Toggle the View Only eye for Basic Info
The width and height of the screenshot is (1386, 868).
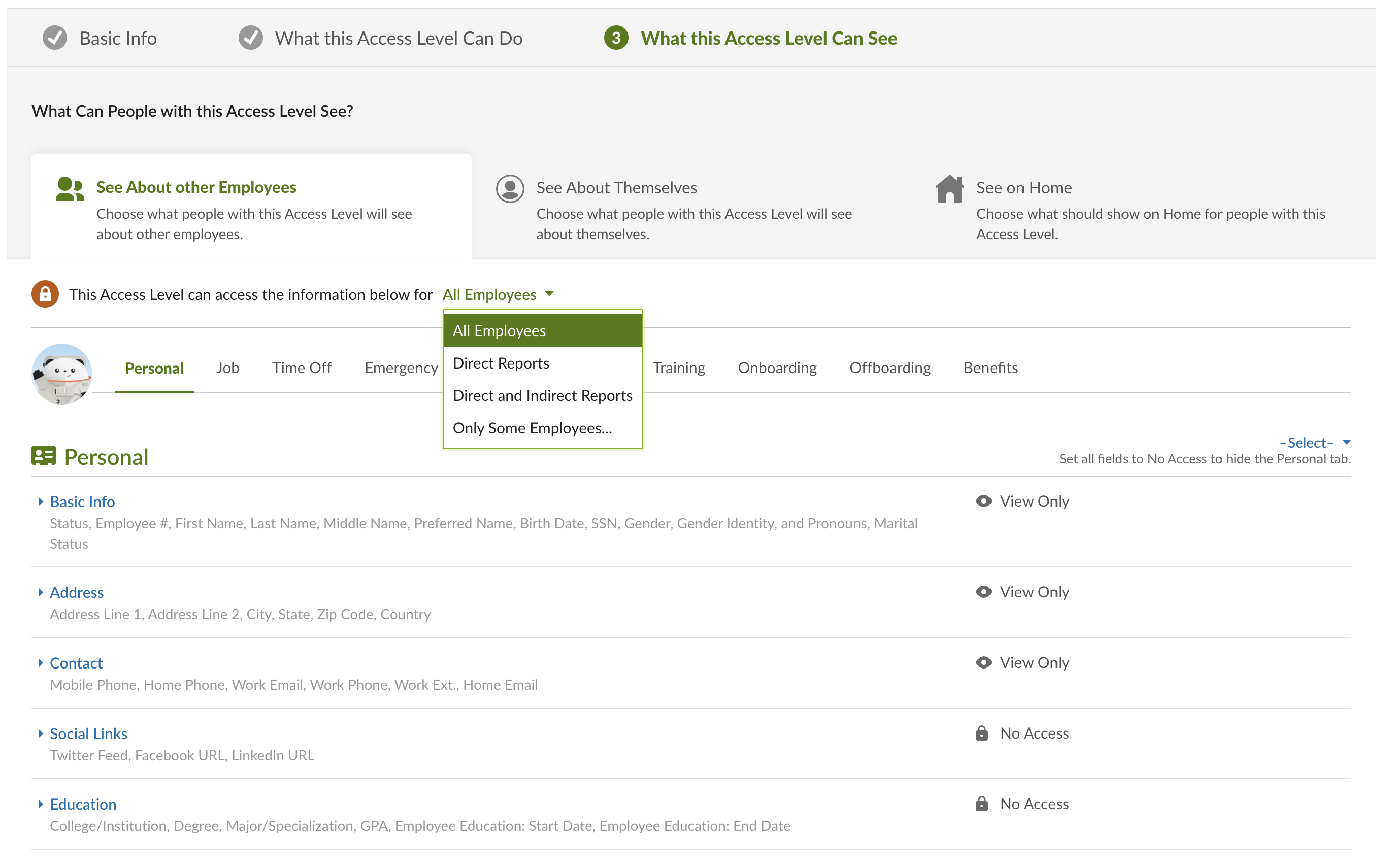(983, 501)
